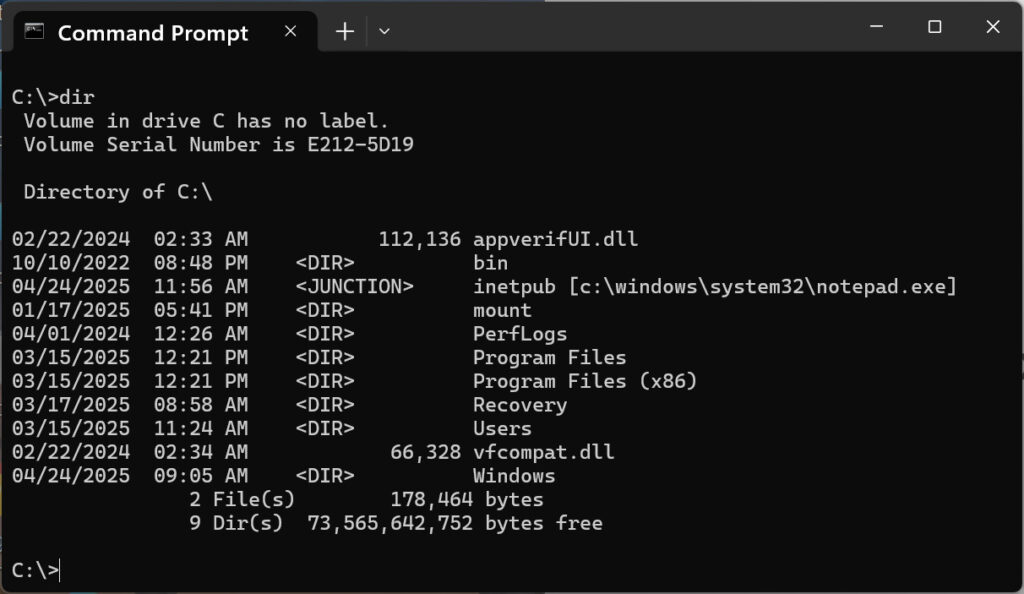Select the vfcompat.dll file entry
The image size is (1024, 594).
tap(543, 452)
